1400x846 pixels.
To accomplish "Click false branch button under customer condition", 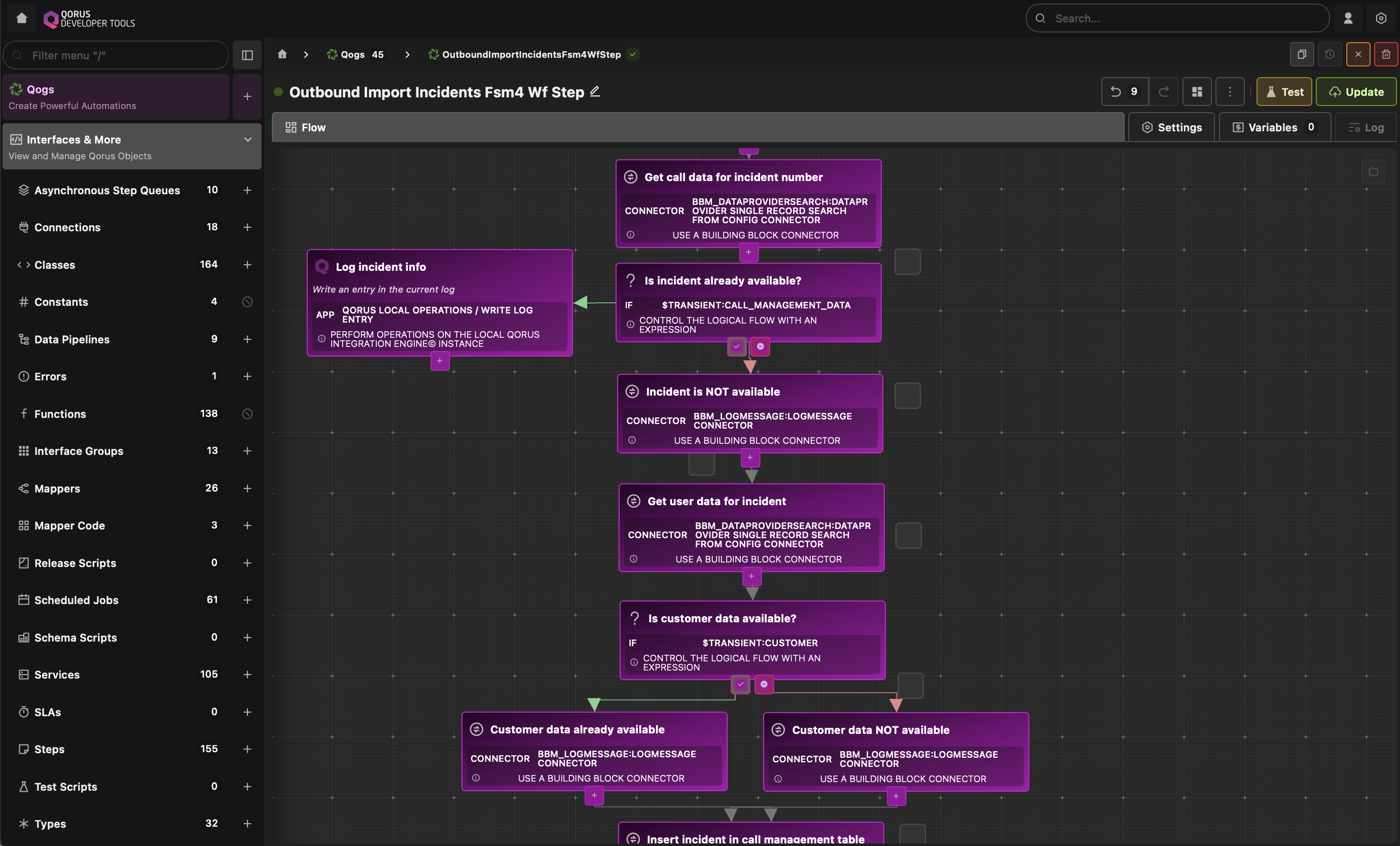I will (764, 684).
